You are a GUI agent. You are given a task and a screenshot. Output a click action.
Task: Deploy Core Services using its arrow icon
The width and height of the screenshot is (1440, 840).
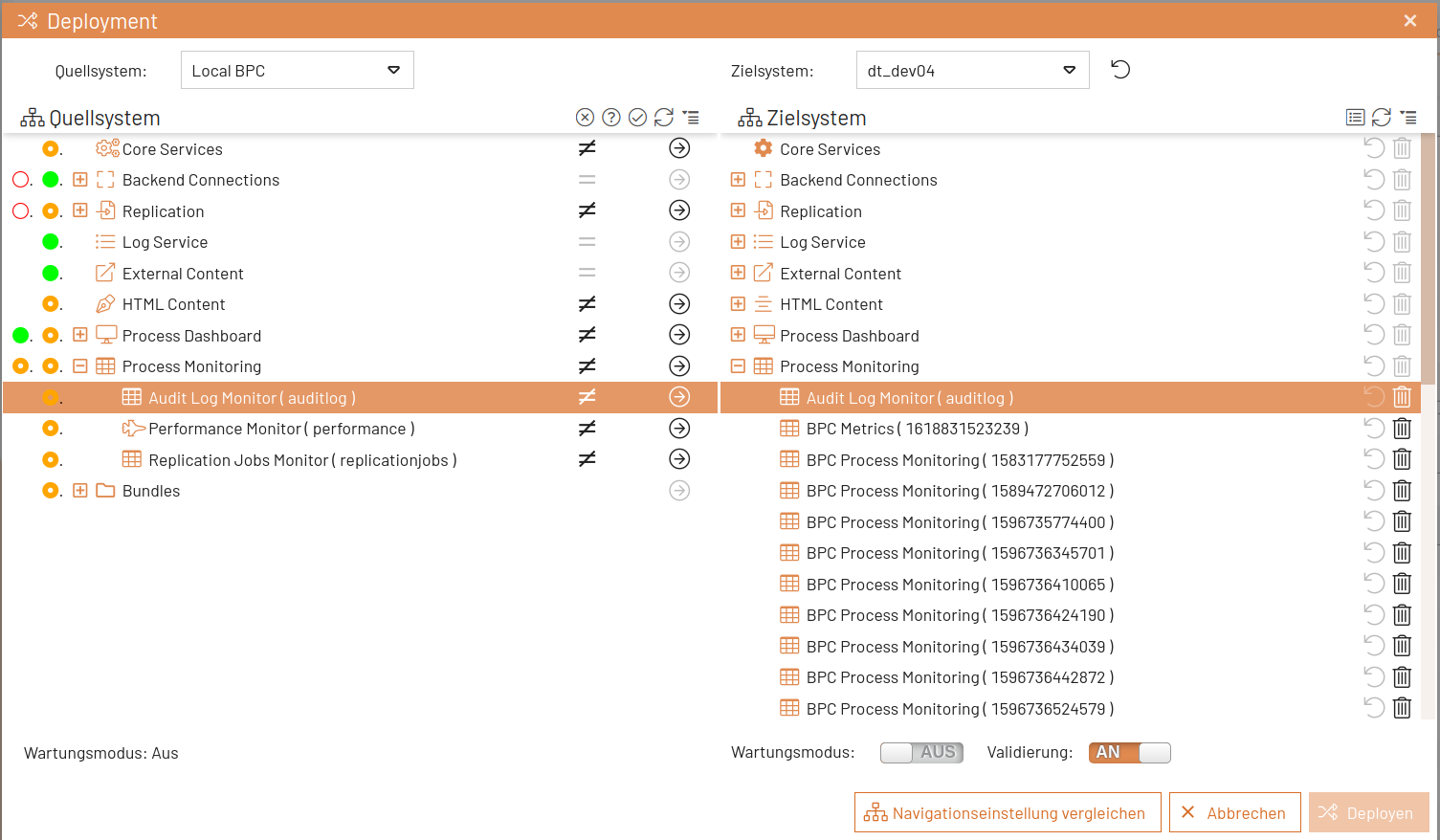(x=679, y=148)
